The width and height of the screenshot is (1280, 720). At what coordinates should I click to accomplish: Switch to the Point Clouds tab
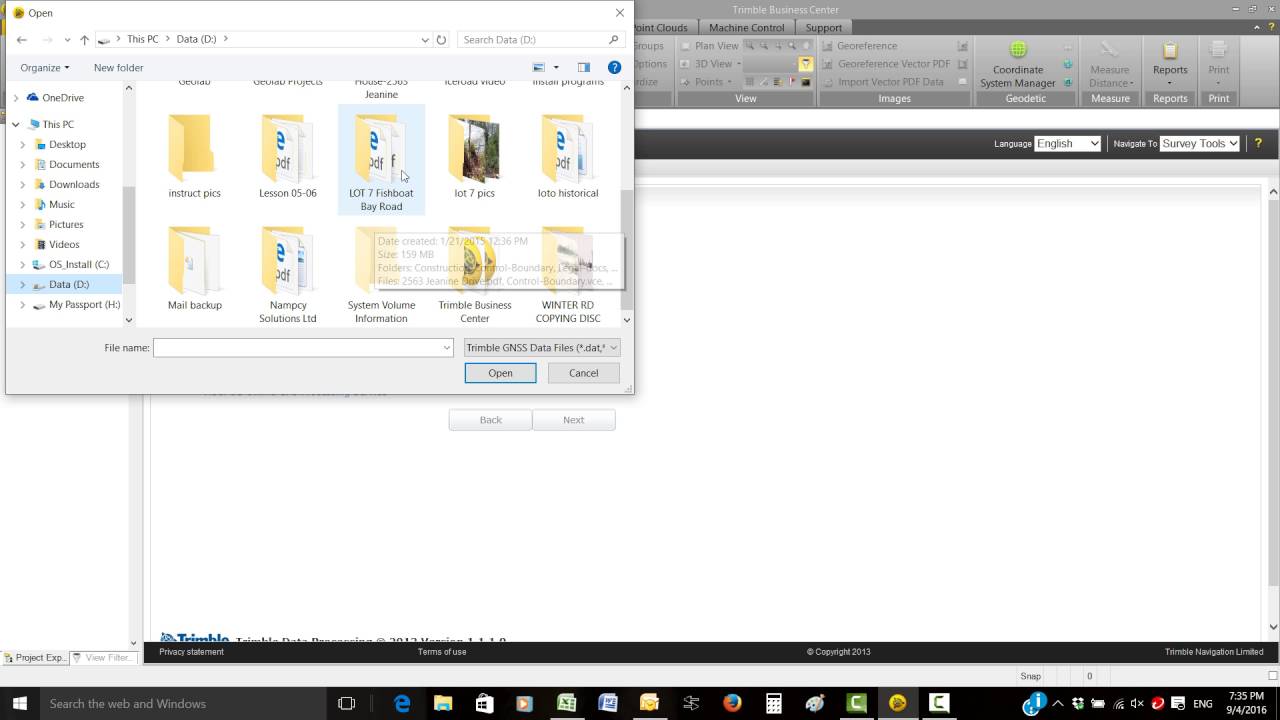(659, 27)
